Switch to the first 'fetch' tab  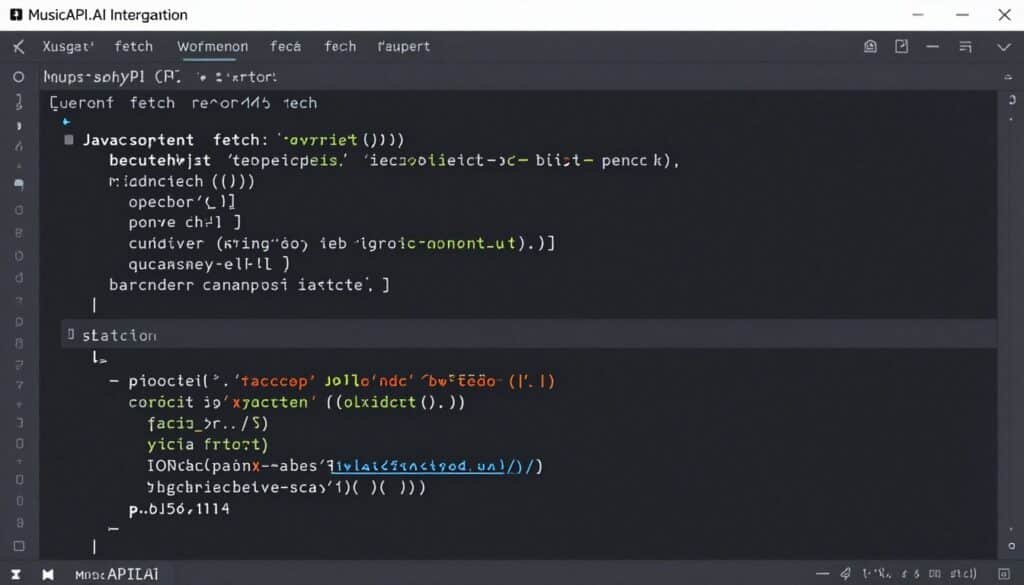(133, 46)
